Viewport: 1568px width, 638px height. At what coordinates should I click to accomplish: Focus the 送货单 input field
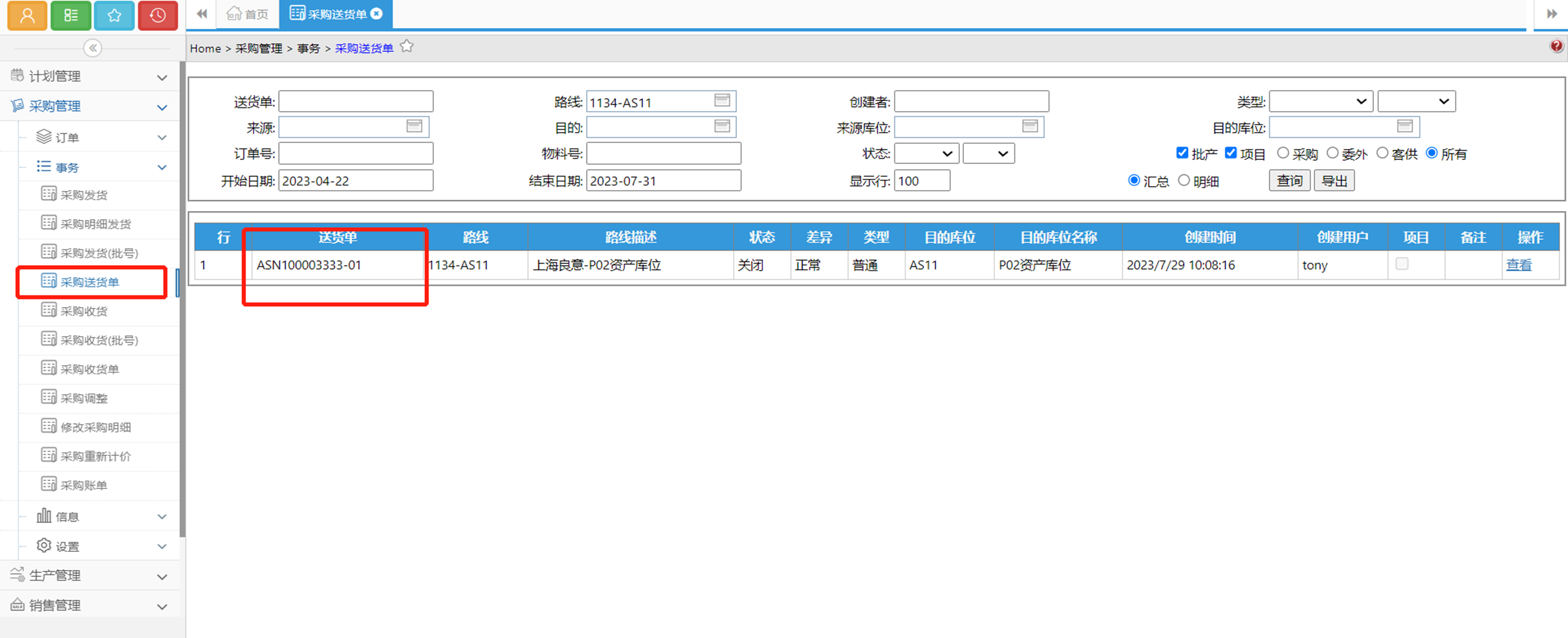click(x=356, y=101)
